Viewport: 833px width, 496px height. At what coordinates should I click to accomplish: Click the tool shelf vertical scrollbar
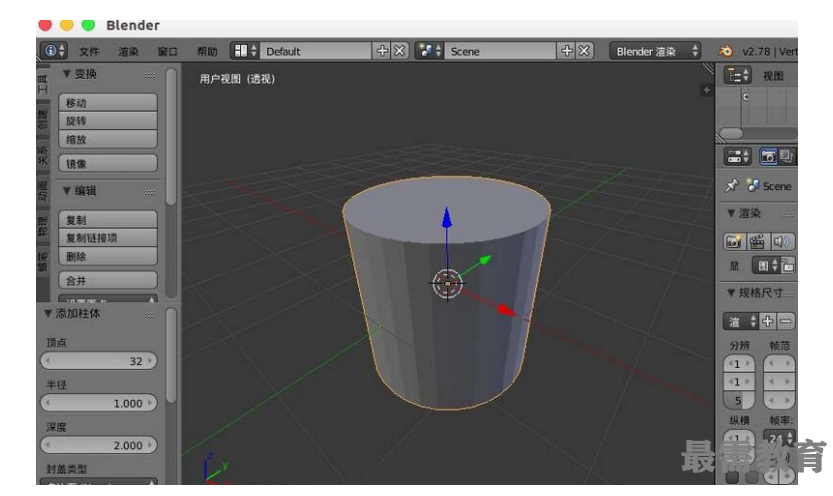point(171,136)
